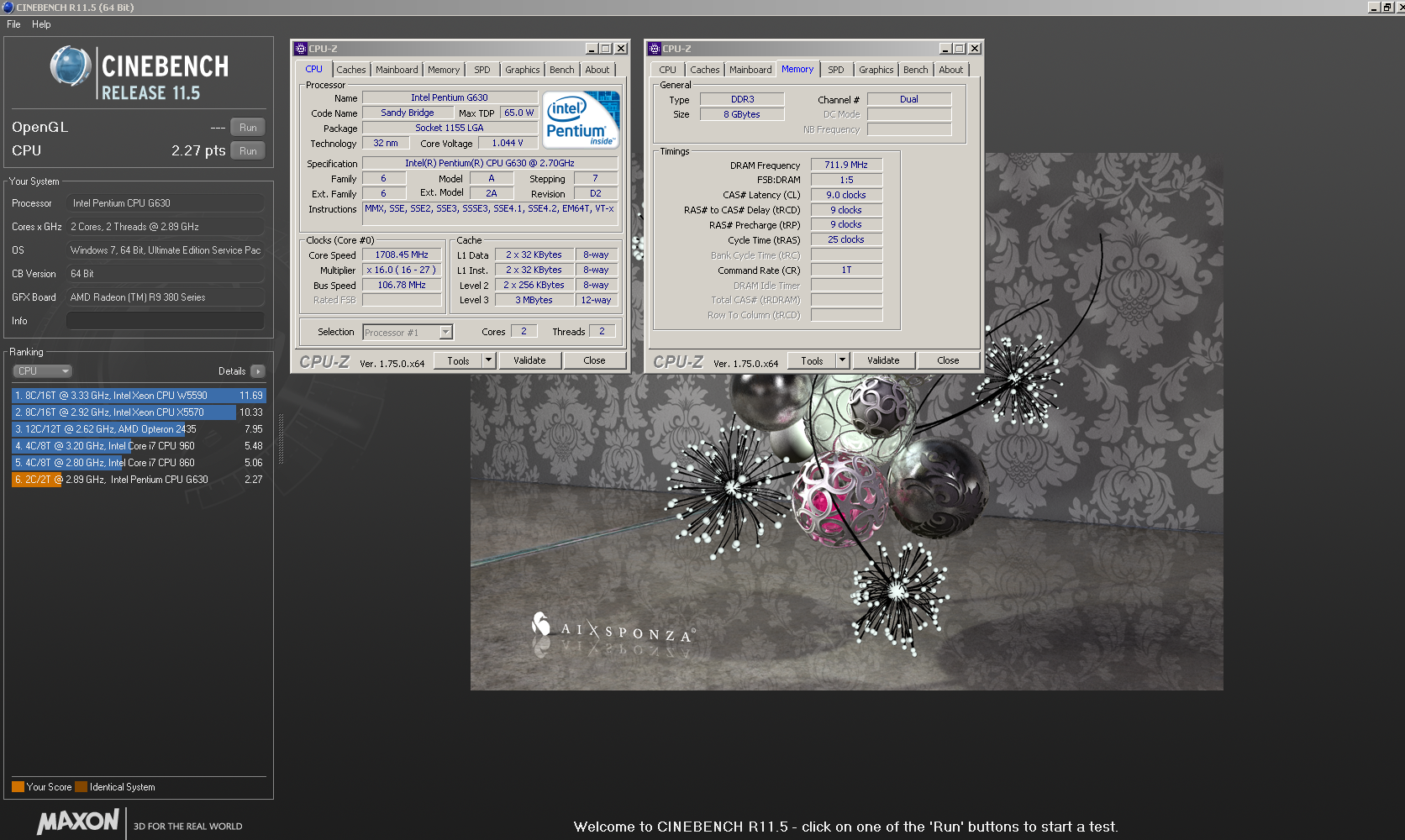Click the Cores x GHz field value
This screenshot has width=1405, height=840.
click(x=166, y=227)
